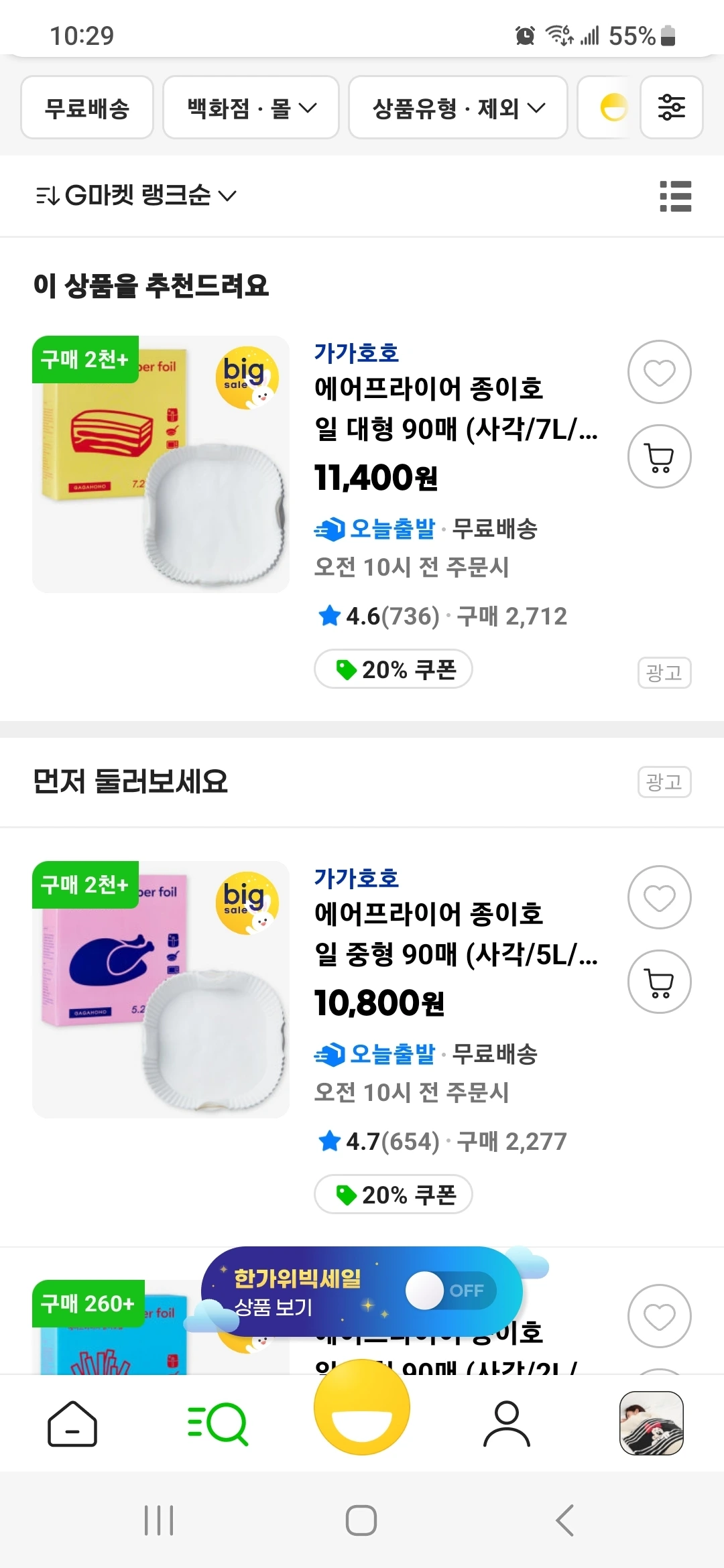This screenshot has width=724, height=1568.
Task: Add the 10,800원 product to cart
Action: click(x=659, y=982)
